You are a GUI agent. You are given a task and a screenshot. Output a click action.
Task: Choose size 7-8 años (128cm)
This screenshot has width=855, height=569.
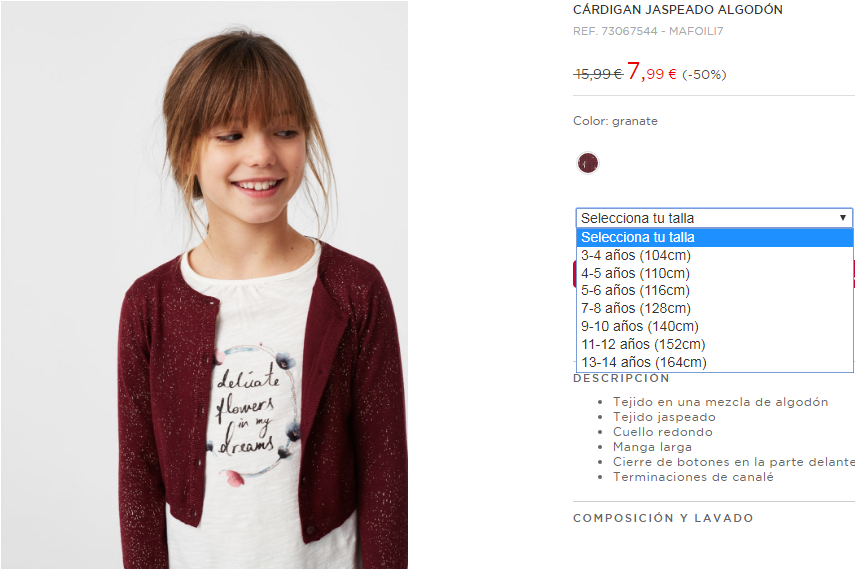tap(714, 309)
